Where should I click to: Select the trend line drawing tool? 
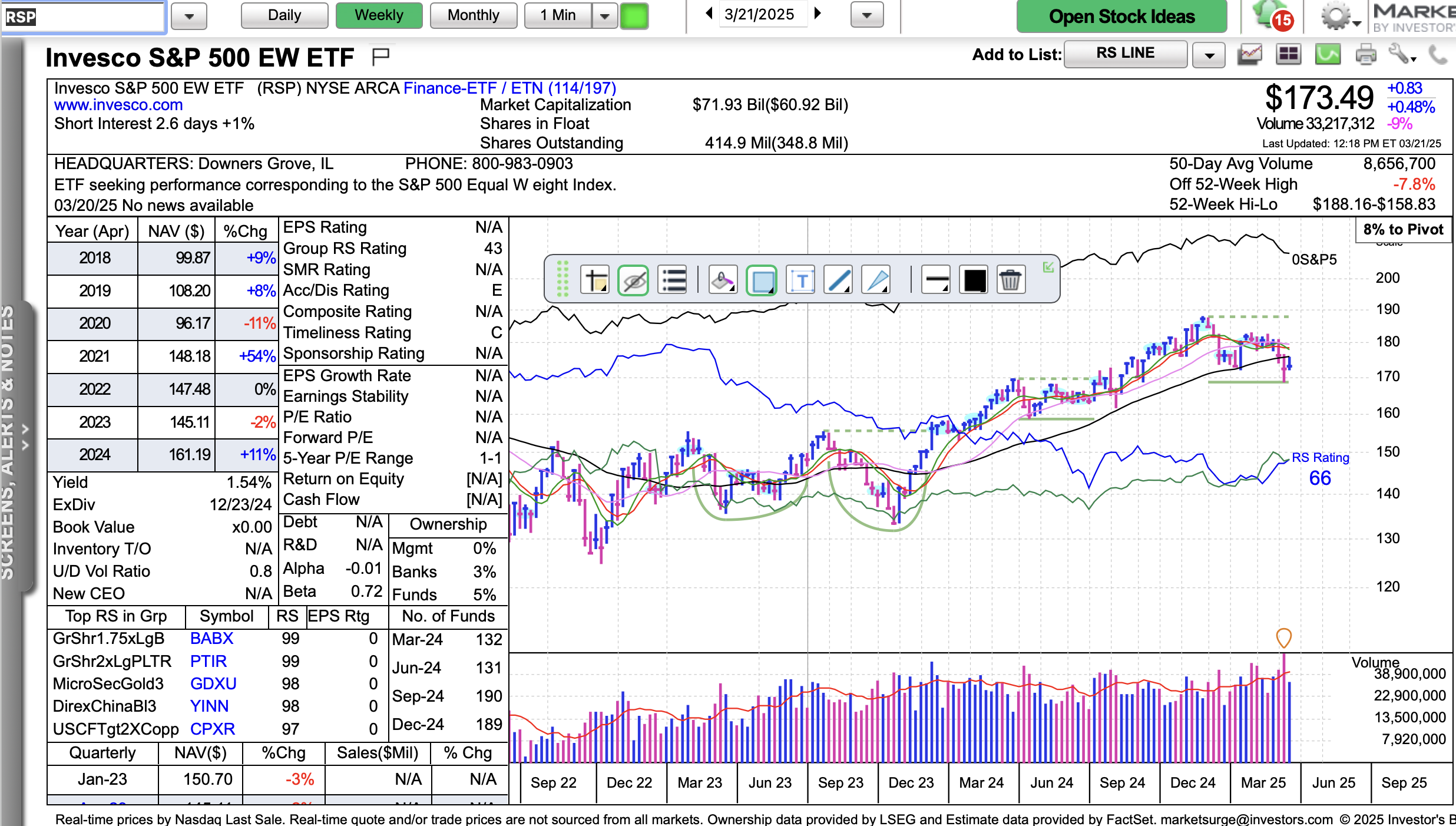838,280
